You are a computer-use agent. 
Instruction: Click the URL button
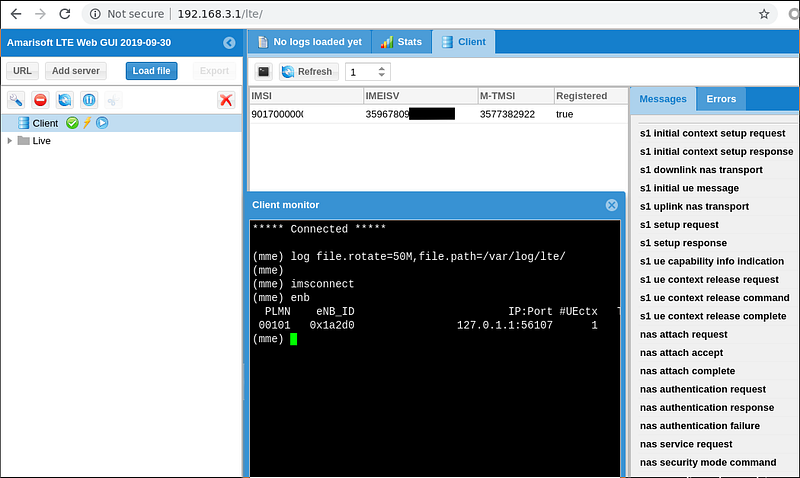(22, 71)
